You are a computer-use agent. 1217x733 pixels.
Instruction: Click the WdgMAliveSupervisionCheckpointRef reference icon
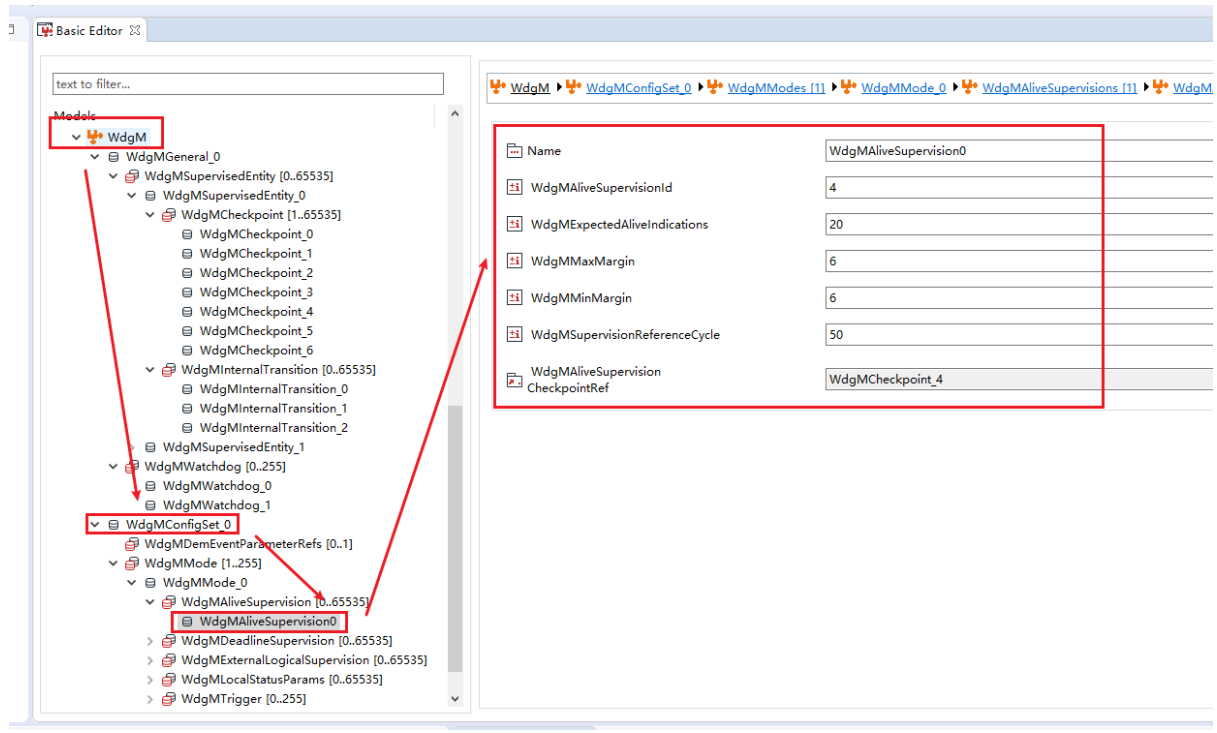tap(515, 379)
